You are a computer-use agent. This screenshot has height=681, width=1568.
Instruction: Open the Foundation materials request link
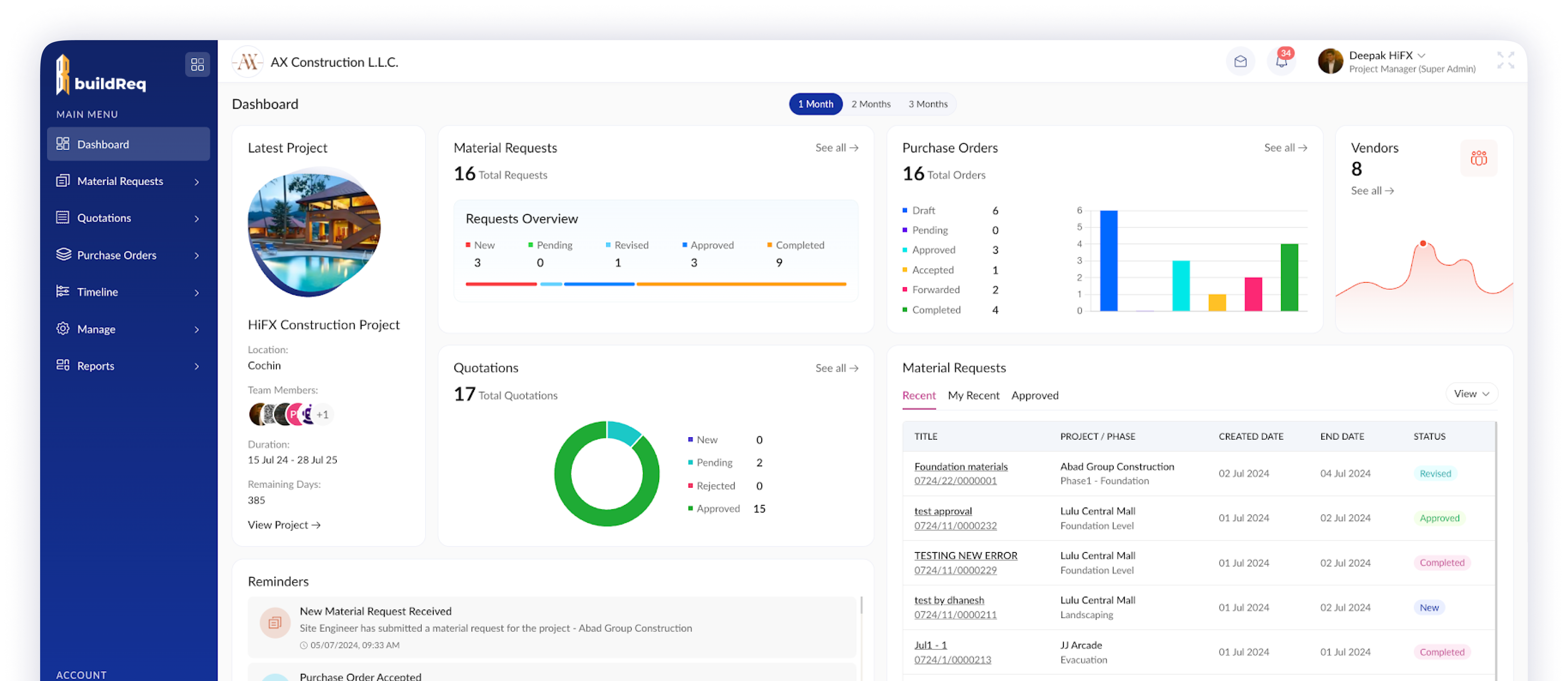point(961,466)
